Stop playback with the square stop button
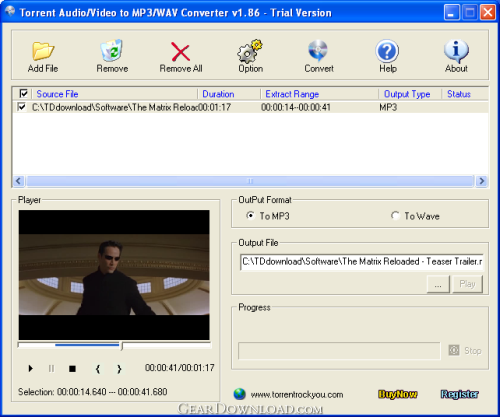 (x=72, y=369)
